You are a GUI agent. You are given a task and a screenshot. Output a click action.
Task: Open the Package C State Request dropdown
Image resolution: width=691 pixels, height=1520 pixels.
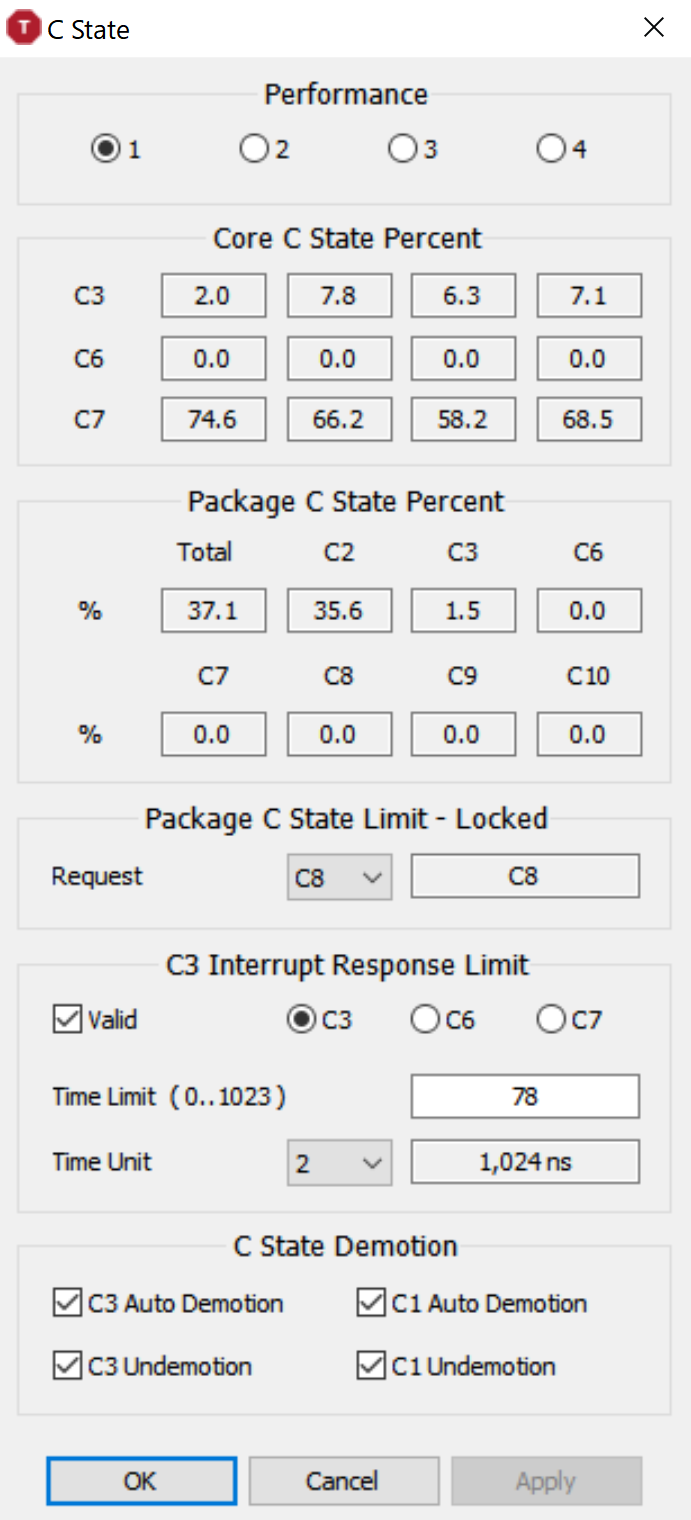[x=340, y=879]
